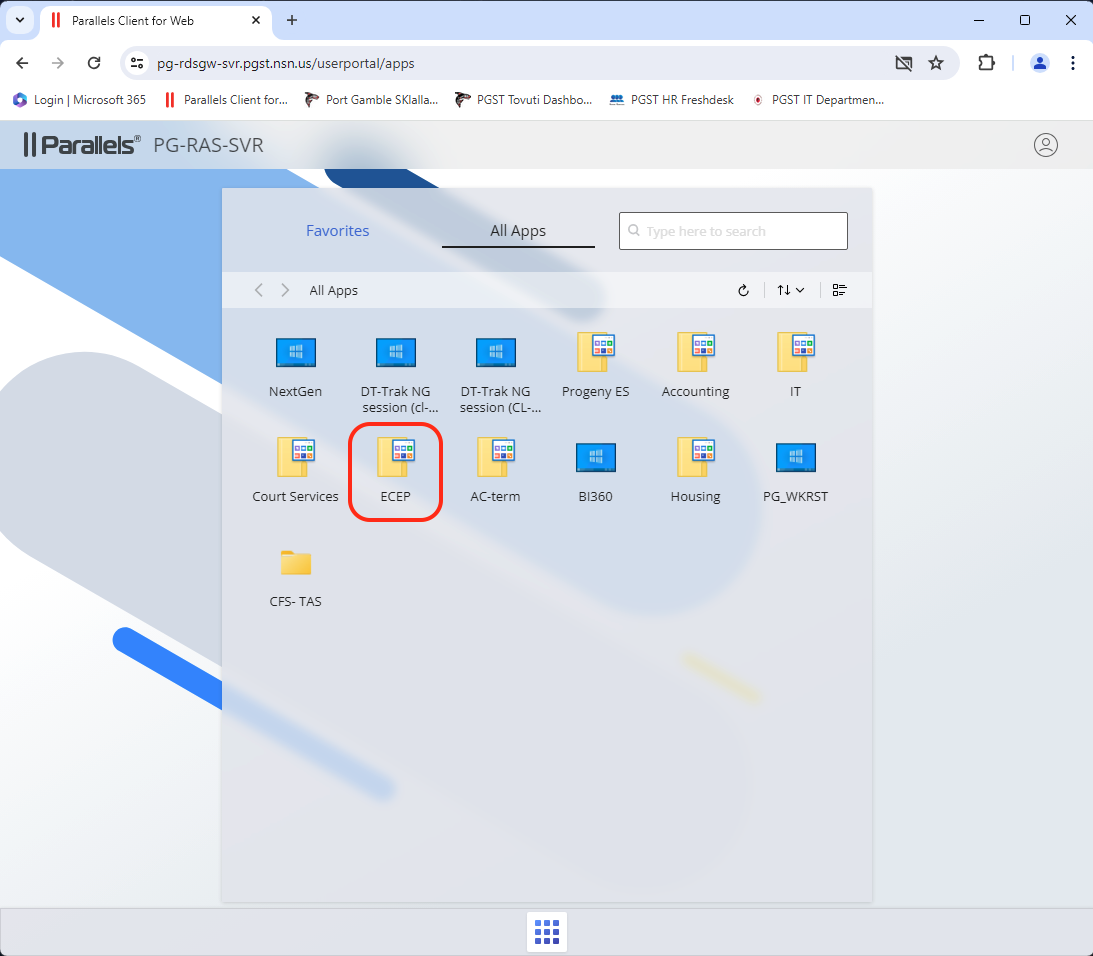Open the NextGen app
The image size is (1093, 956).
pos(296,365)
